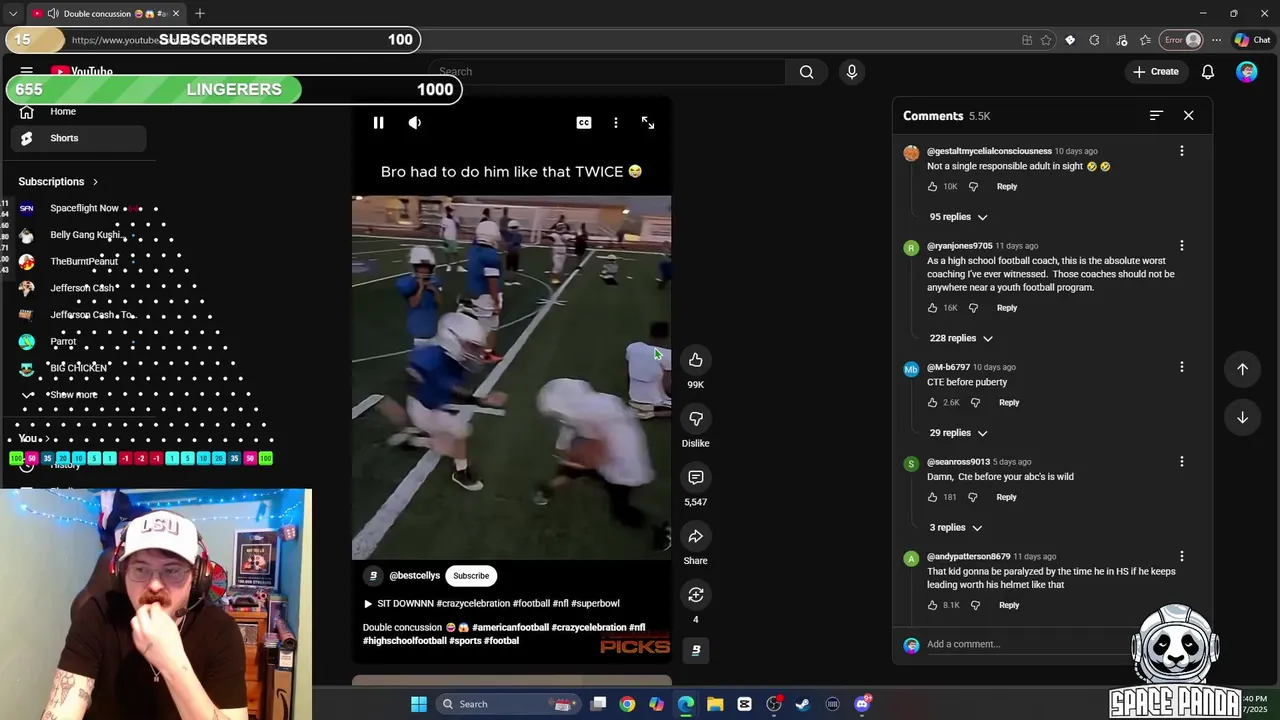
Task: Expand 228 replies
Action: pos(961,338)
